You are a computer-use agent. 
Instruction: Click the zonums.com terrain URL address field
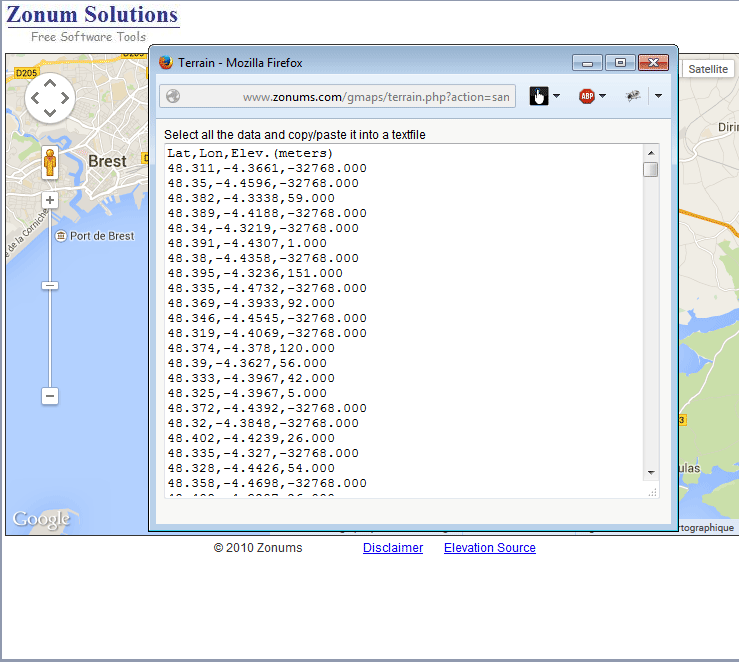[x=375, y=97]
